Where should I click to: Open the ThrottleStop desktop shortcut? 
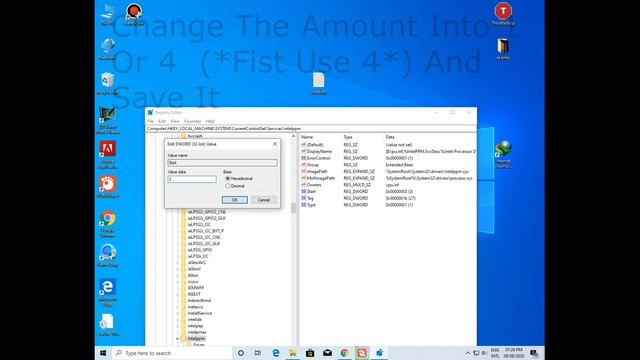pyautogui.click(x=503, y=14)
